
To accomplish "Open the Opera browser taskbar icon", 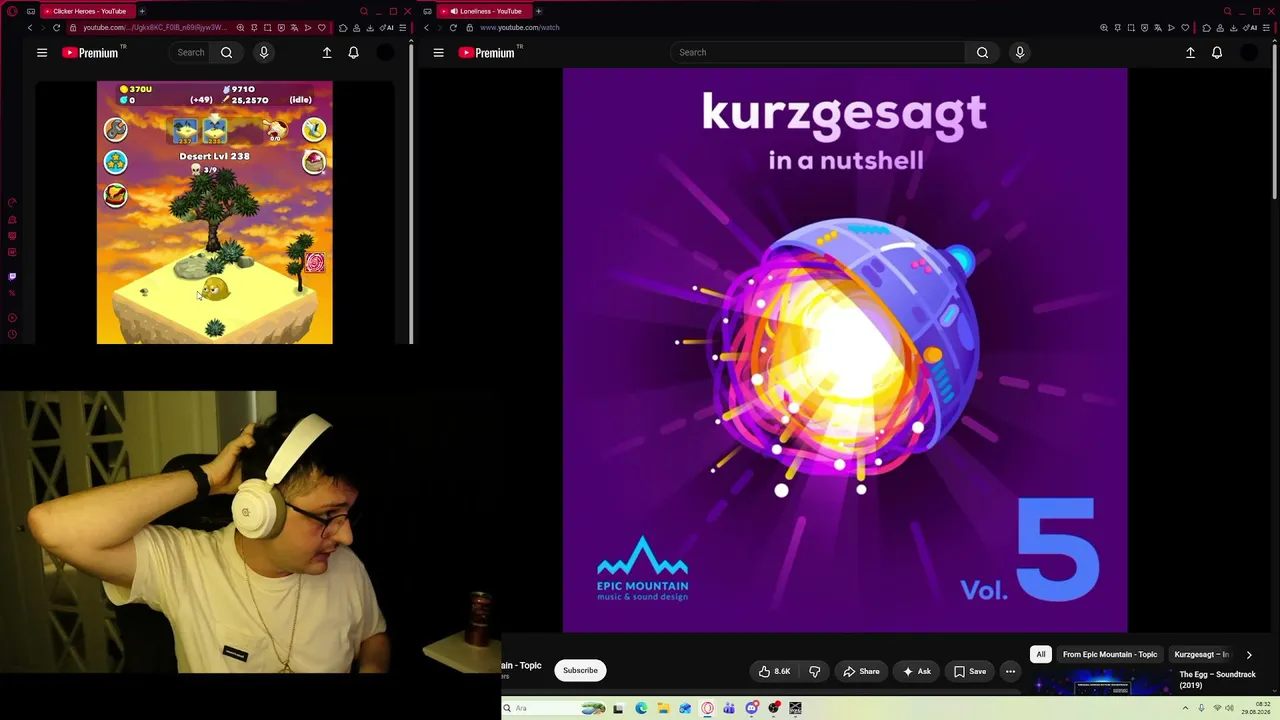I will coord(707,708).
